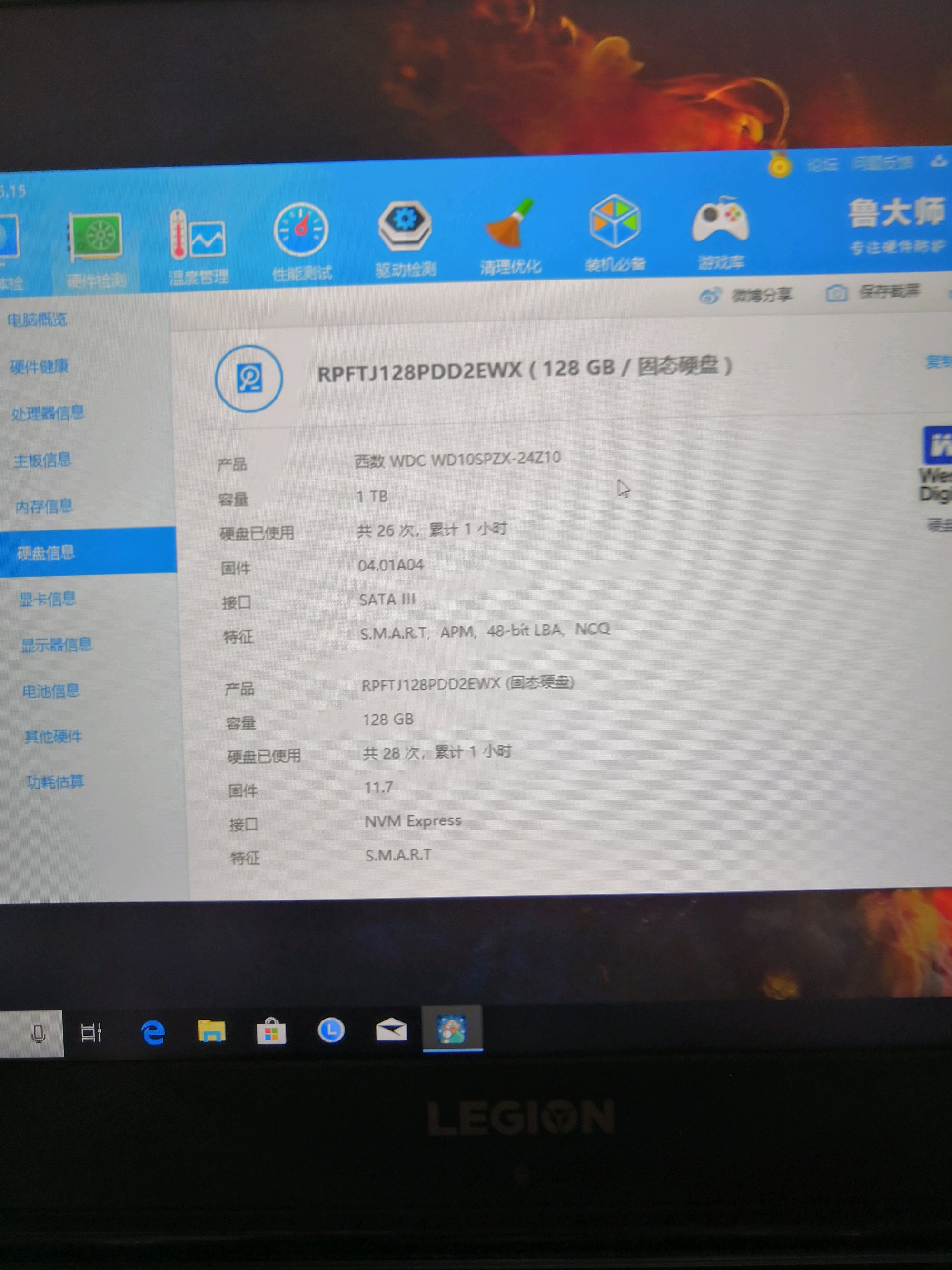Screen dimensions: 952x1270
Task: Select 功耗估算 in the sidebar
Action: [x=55, y=782]
